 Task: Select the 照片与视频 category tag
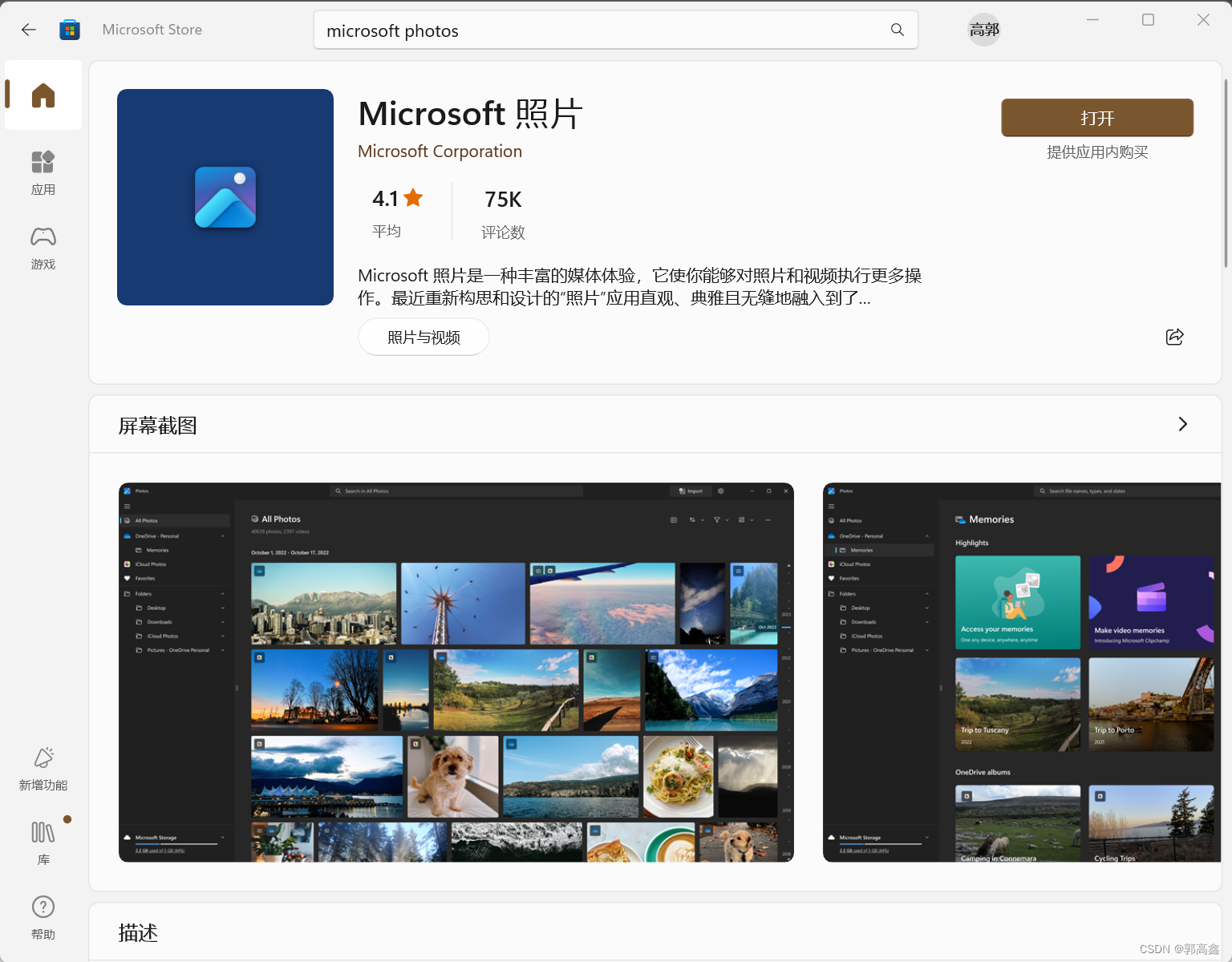[423, 337]
